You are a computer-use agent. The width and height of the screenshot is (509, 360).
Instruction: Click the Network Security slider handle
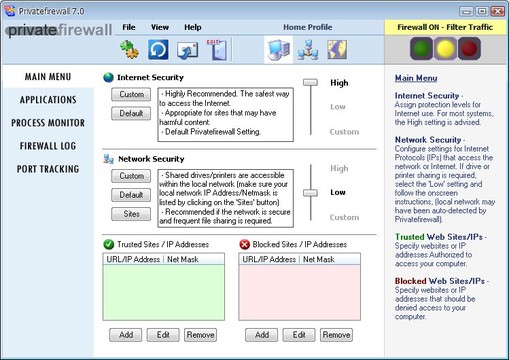point(310,193)
